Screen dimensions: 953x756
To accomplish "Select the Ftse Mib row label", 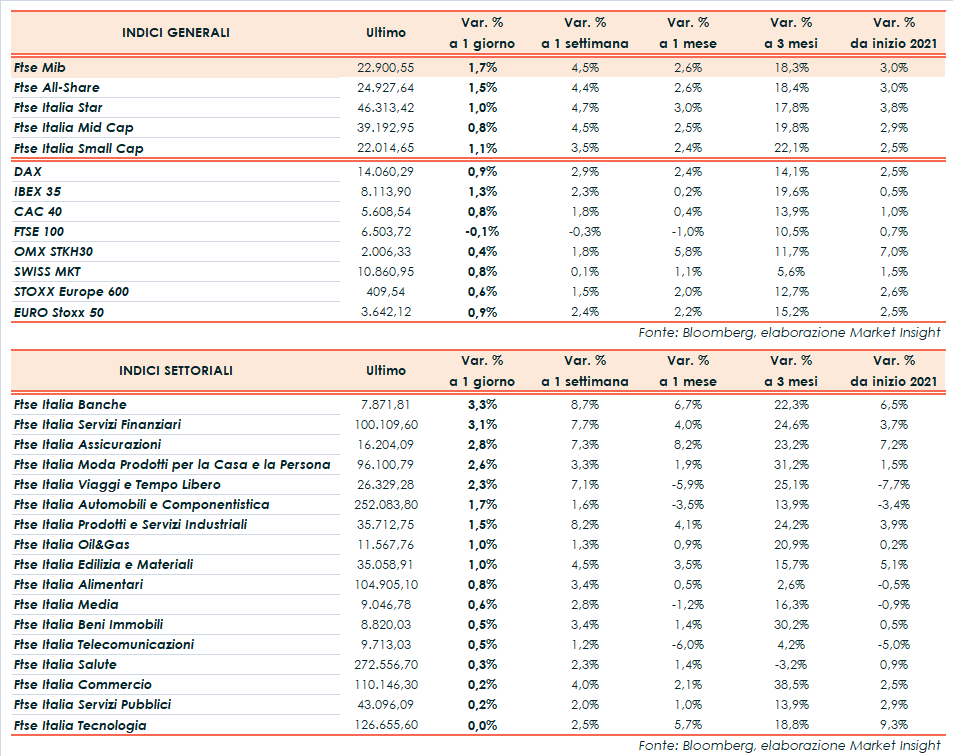I will [42, 67].
